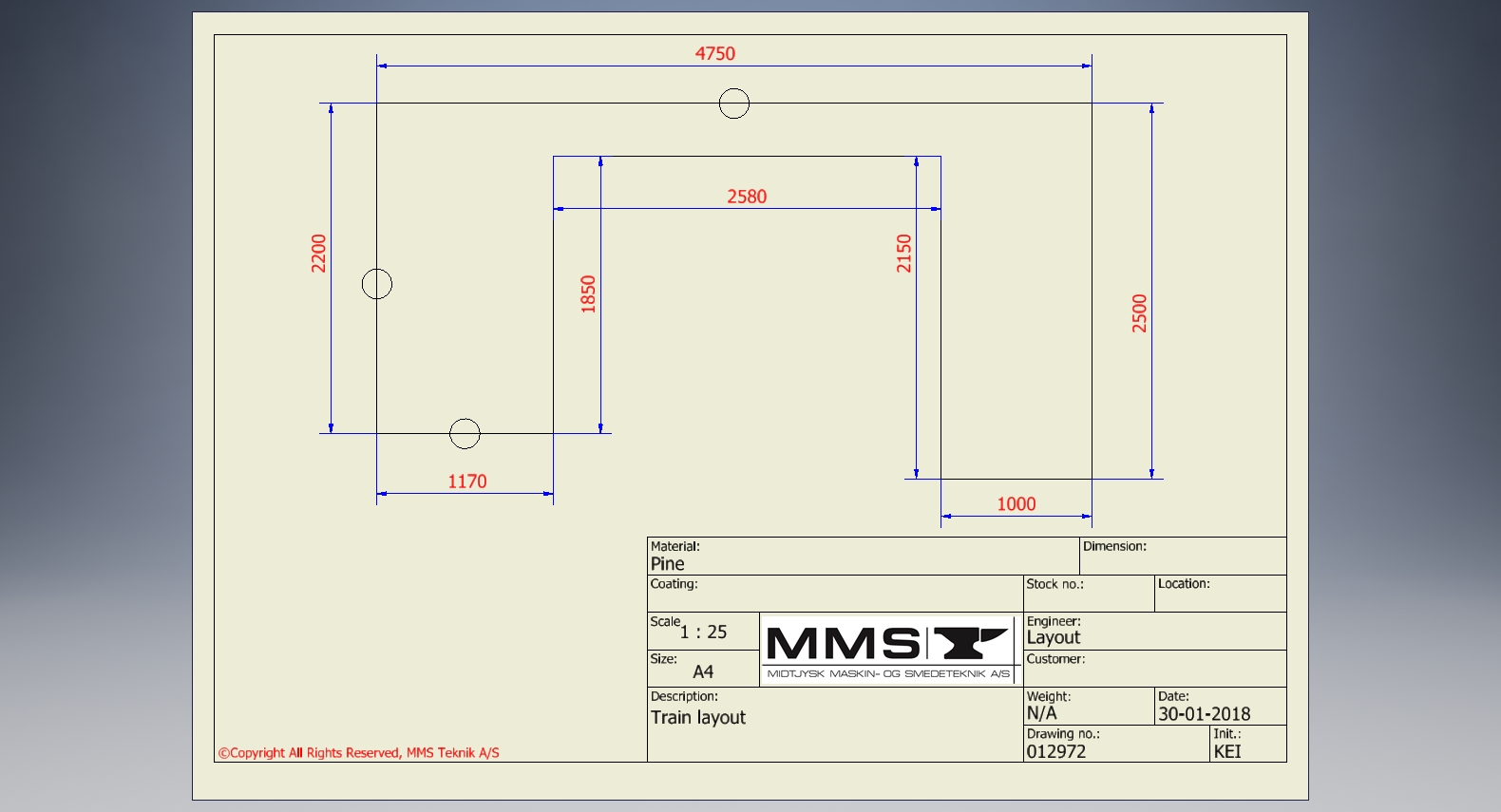Click the "Customer:" title block field

tap(1155, 669)
